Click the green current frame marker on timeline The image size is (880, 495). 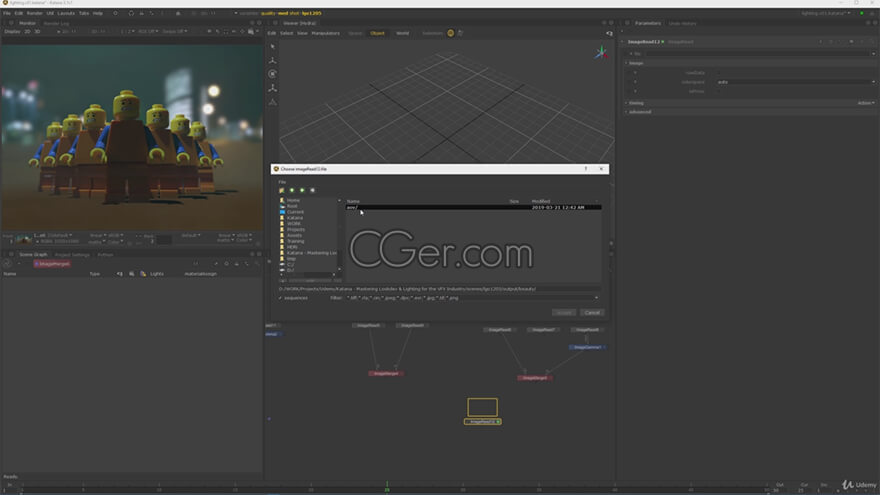pyautogui.click(x=387, y=486)
